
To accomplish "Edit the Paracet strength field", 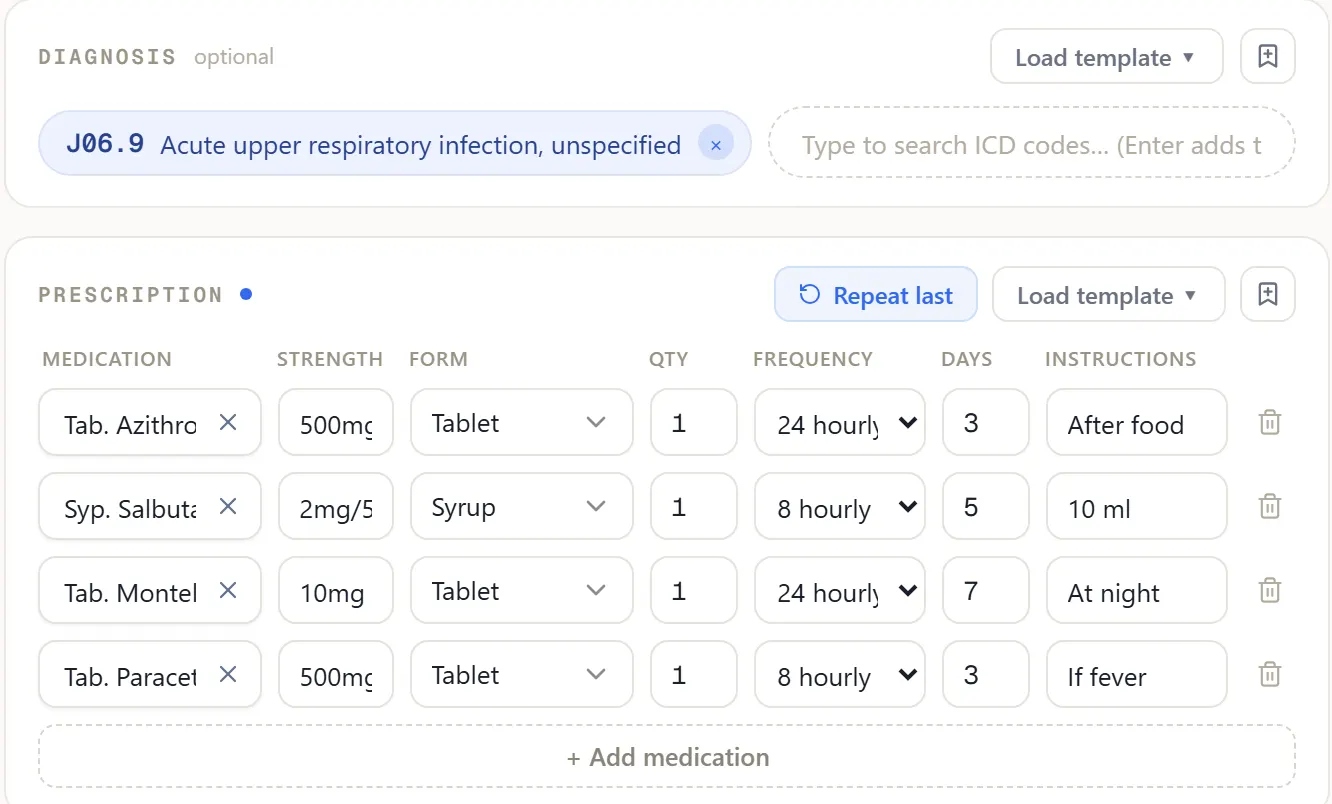I will coord(336,675).
